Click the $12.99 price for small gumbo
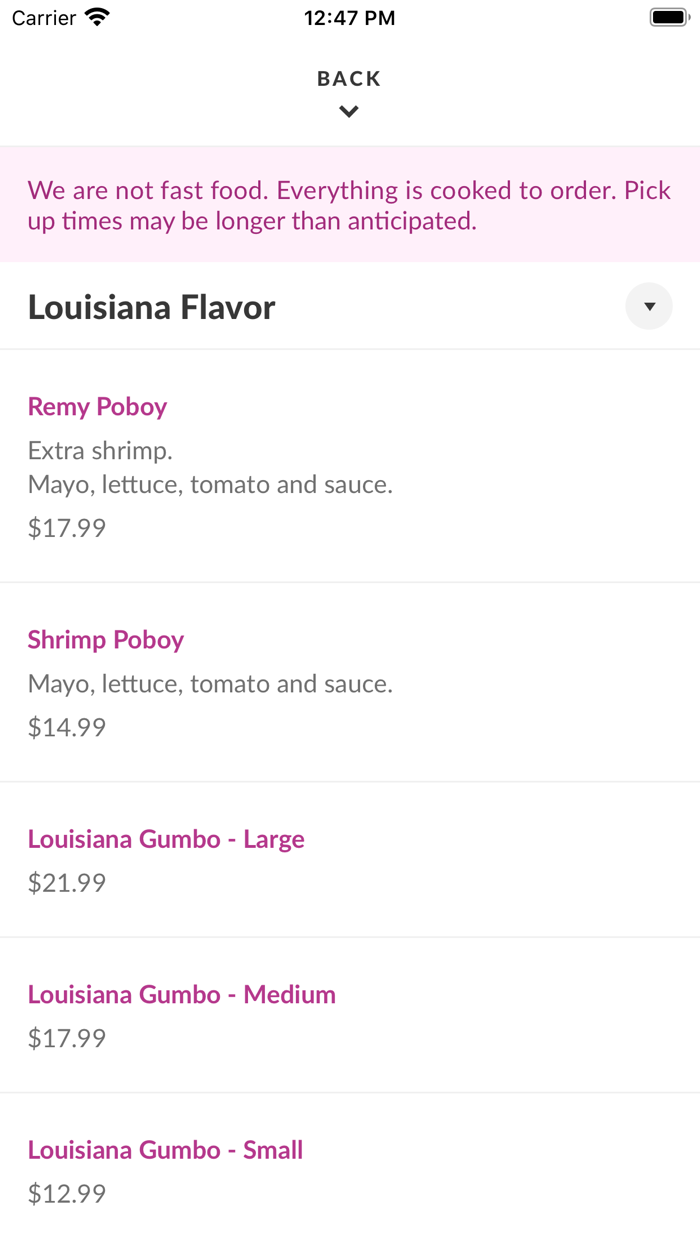Screen dimensions: 700x1244 point(66,1193)
